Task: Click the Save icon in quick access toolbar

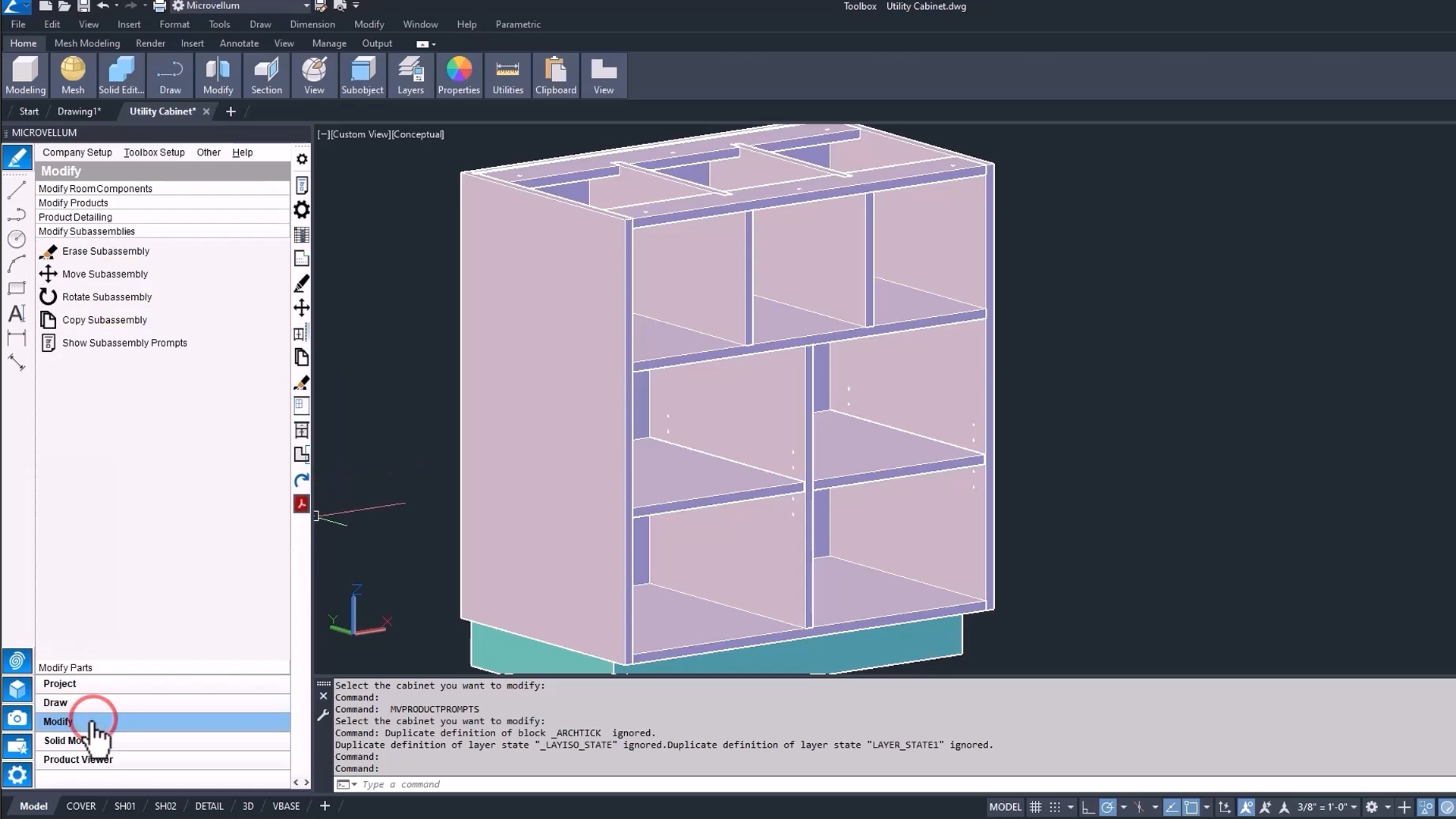Action: click(83, 6)
